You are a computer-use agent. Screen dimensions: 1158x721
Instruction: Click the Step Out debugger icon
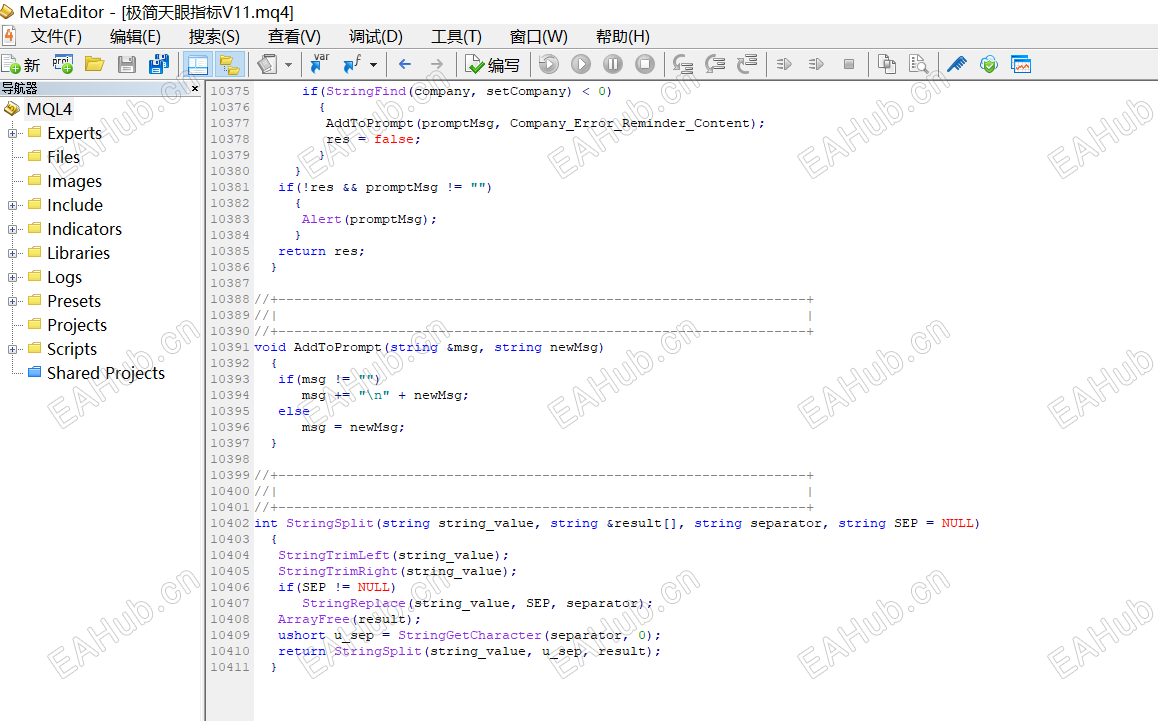point(747,65)
